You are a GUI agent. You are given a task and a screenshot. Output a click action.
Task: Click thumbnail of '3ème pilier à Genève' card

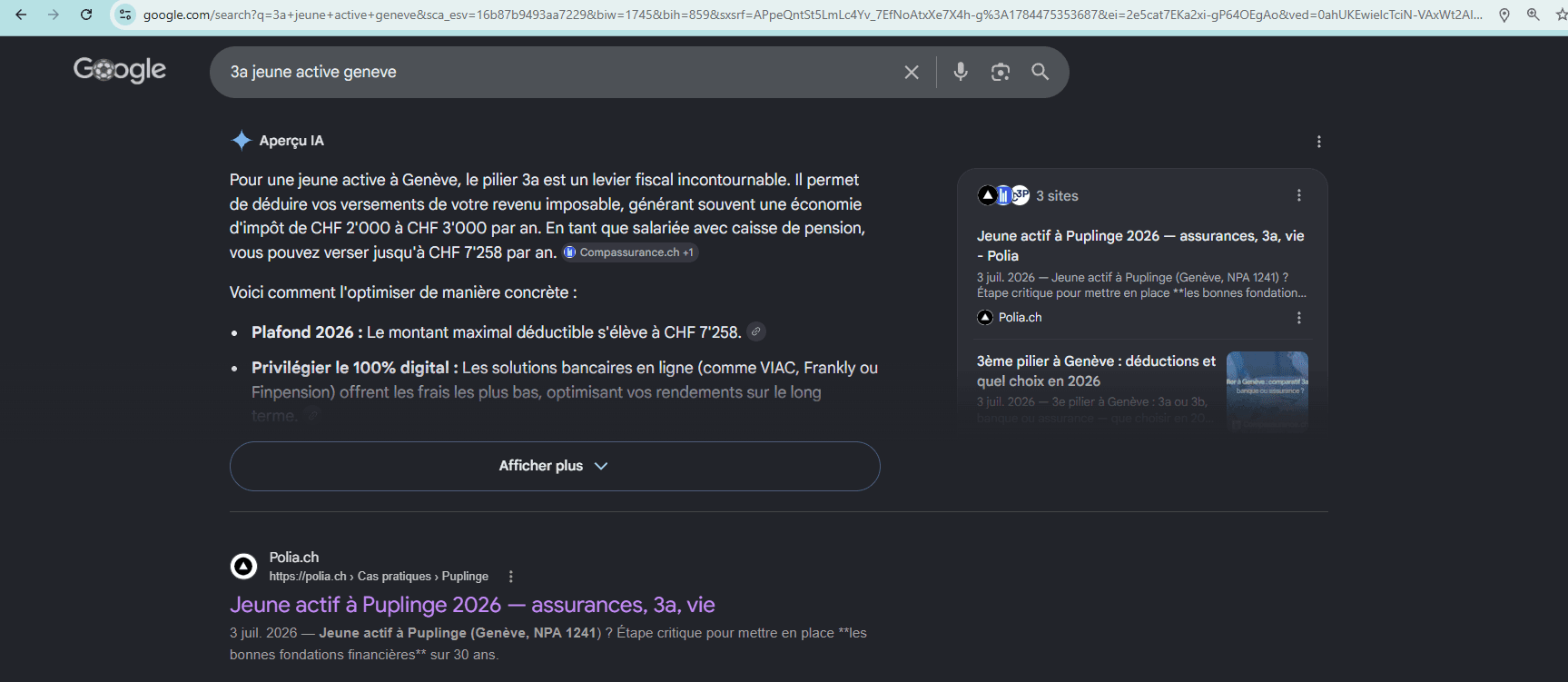(1267, 390)
